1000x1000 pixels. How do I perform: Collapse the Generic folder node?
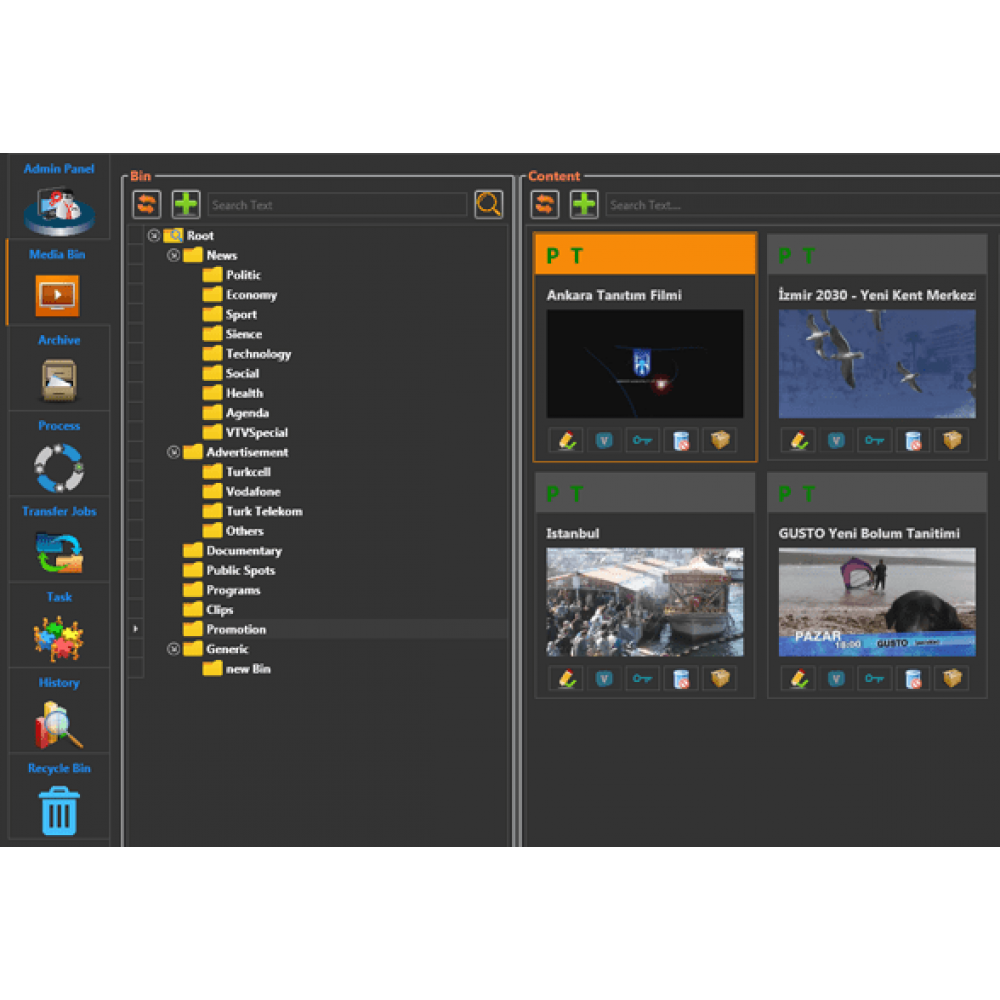click(x=173, y=649)
